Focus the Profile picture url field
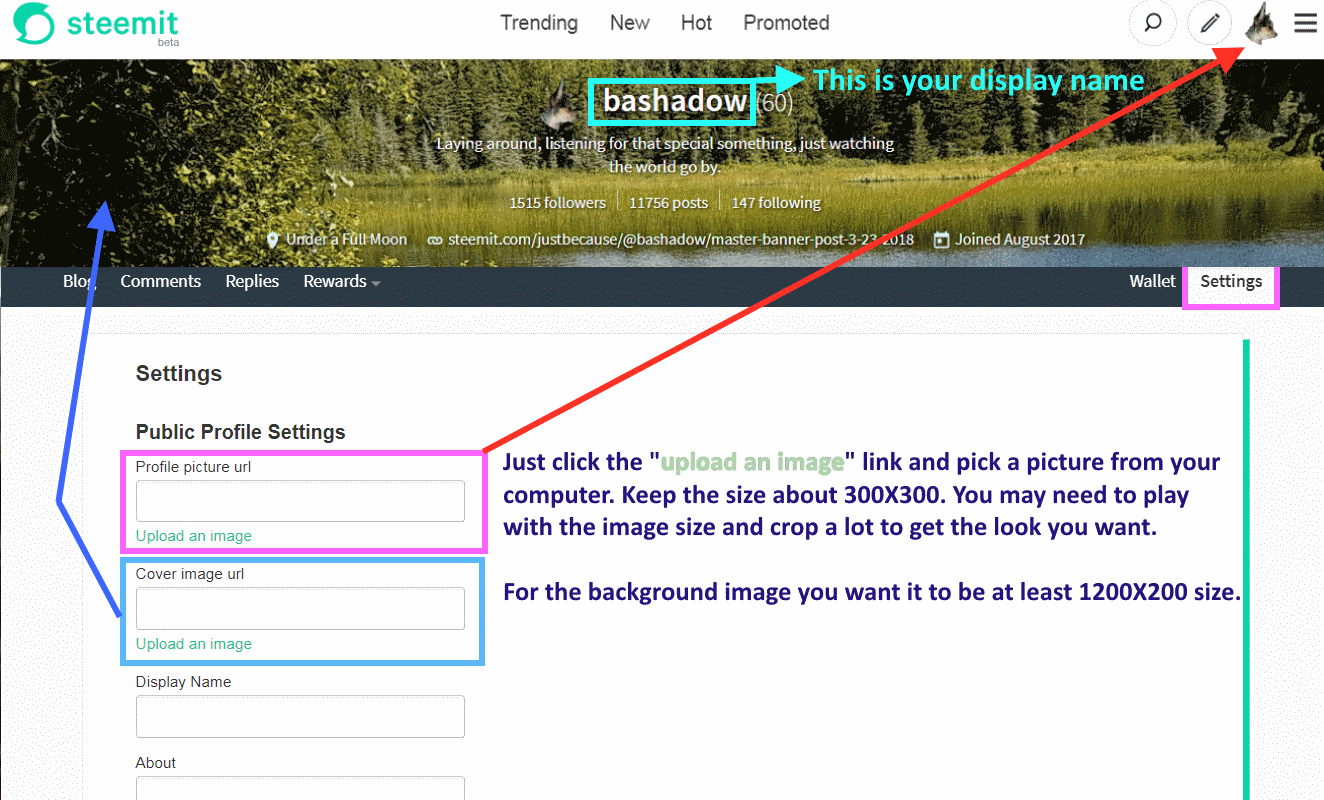The height and width of the screenshot is (800, 1324). (x=300, y=501)
